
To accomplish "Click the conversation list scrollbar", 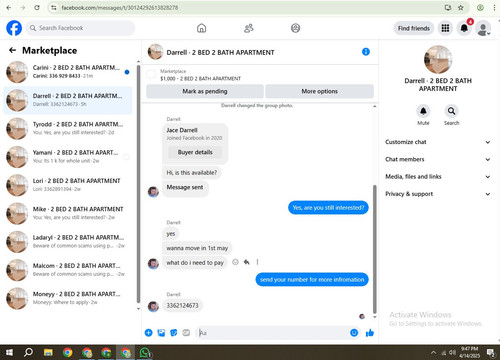I will coord(138,184).
